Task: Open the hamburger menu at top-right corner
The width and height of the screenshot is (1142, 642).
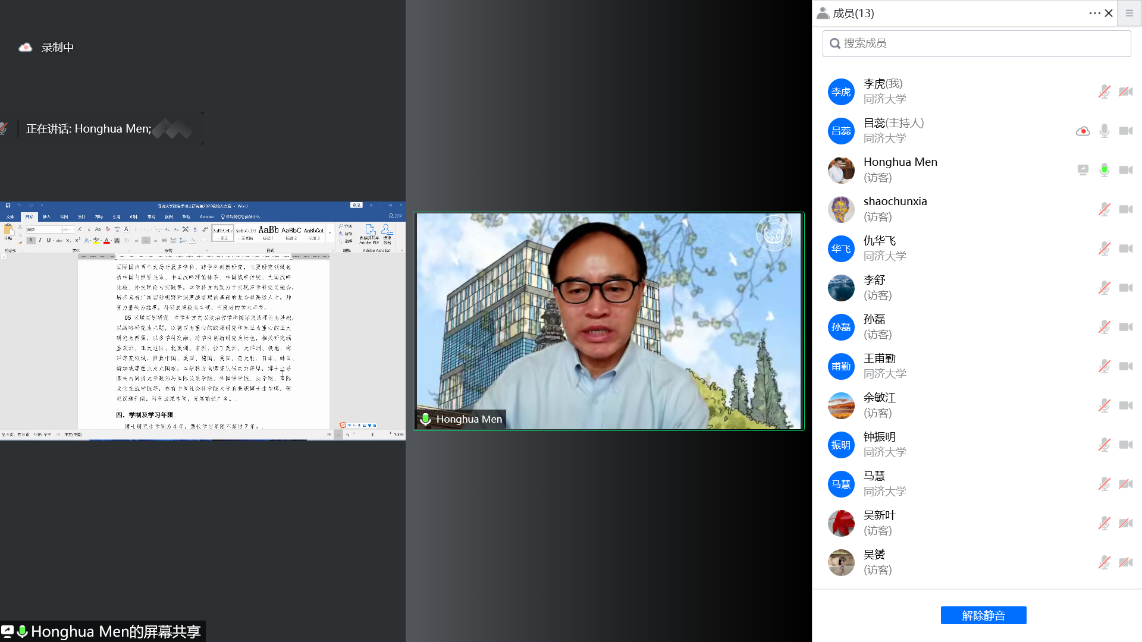Action: [x=1129, y=13]
